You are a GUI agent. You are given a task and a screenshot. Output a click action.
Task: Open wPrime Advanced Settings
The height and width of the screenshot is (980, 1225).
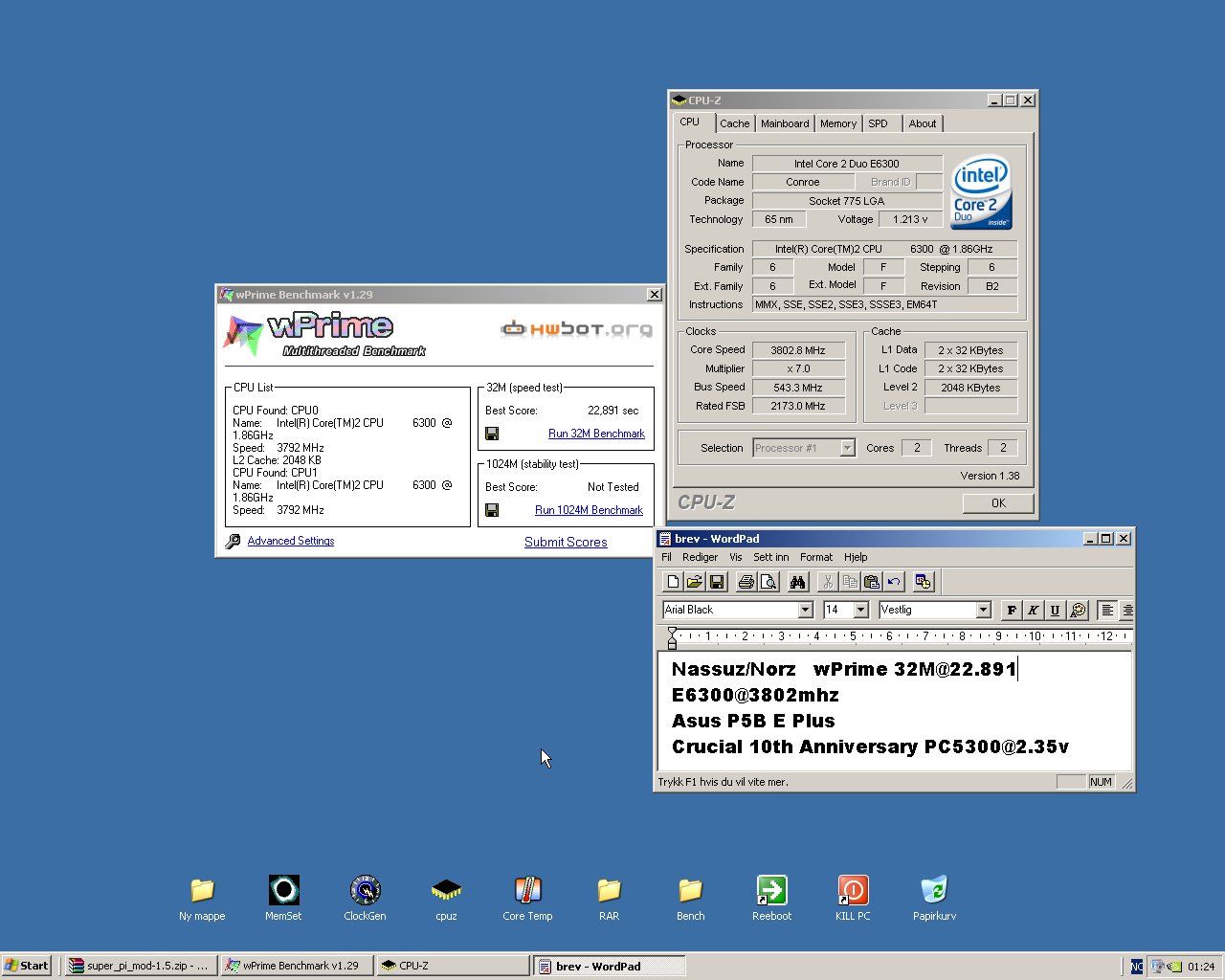click(291, 541)
